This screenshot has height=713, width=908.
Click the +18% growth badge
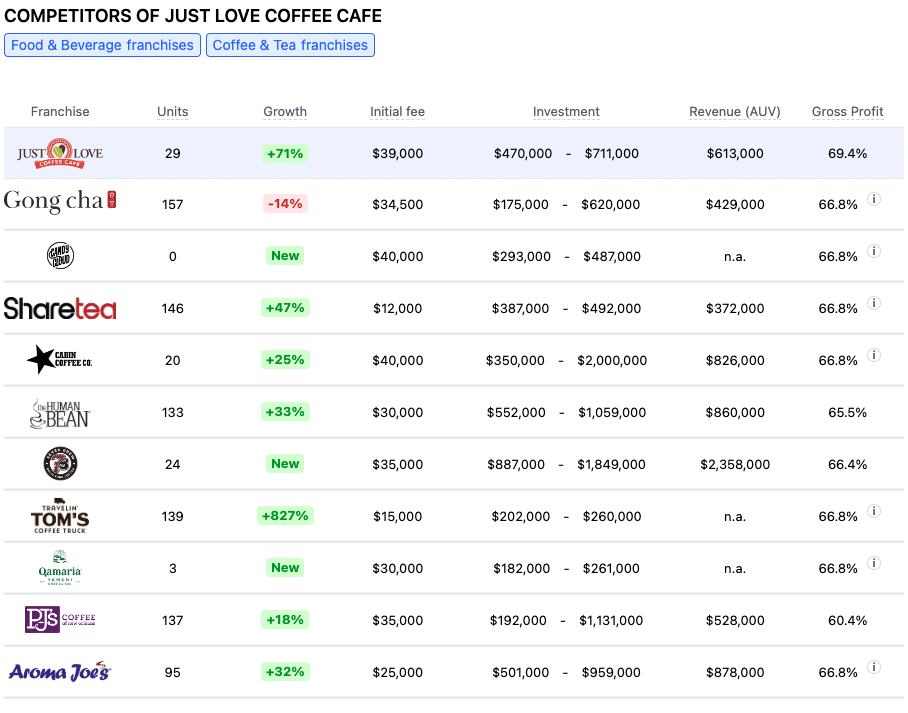285,620
